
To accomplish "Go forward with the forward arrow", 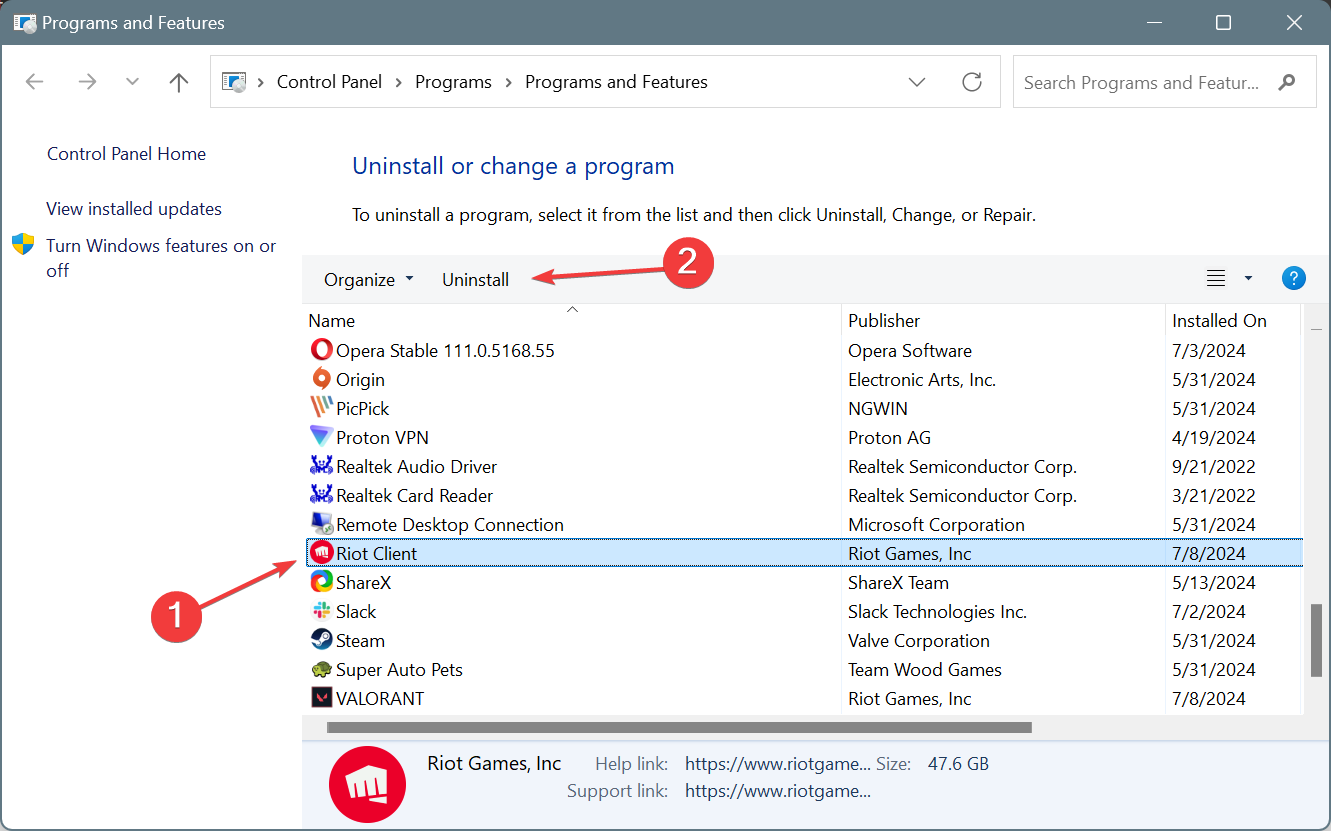I will (x=87, y=82).
